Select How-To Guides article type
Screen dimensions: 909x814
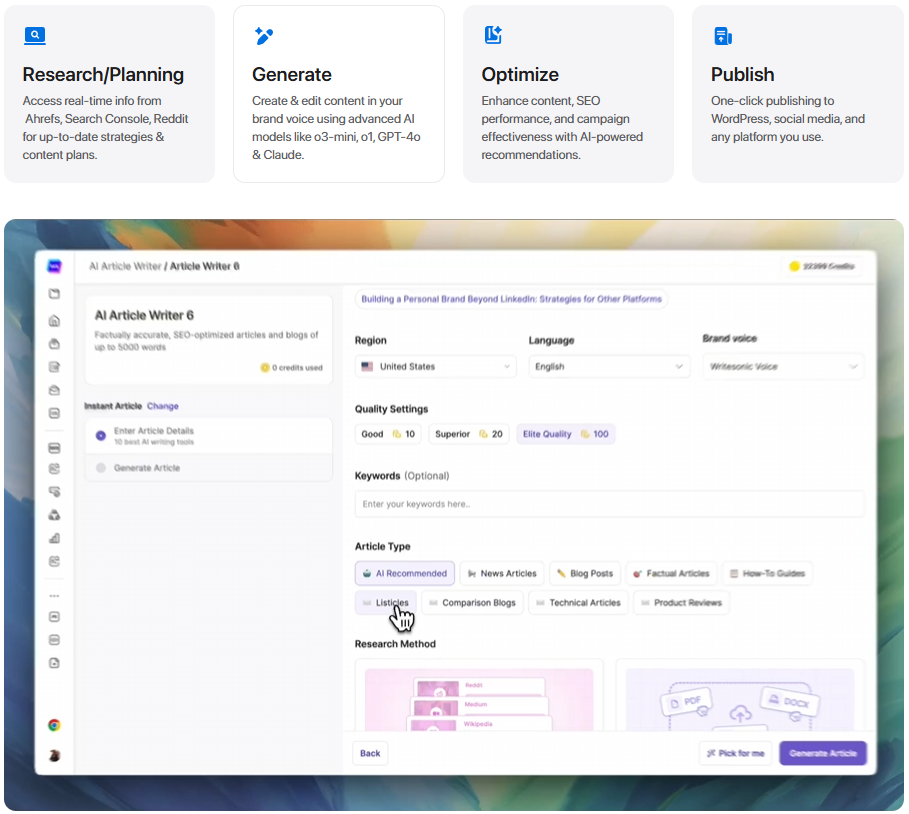coord(767,573)
